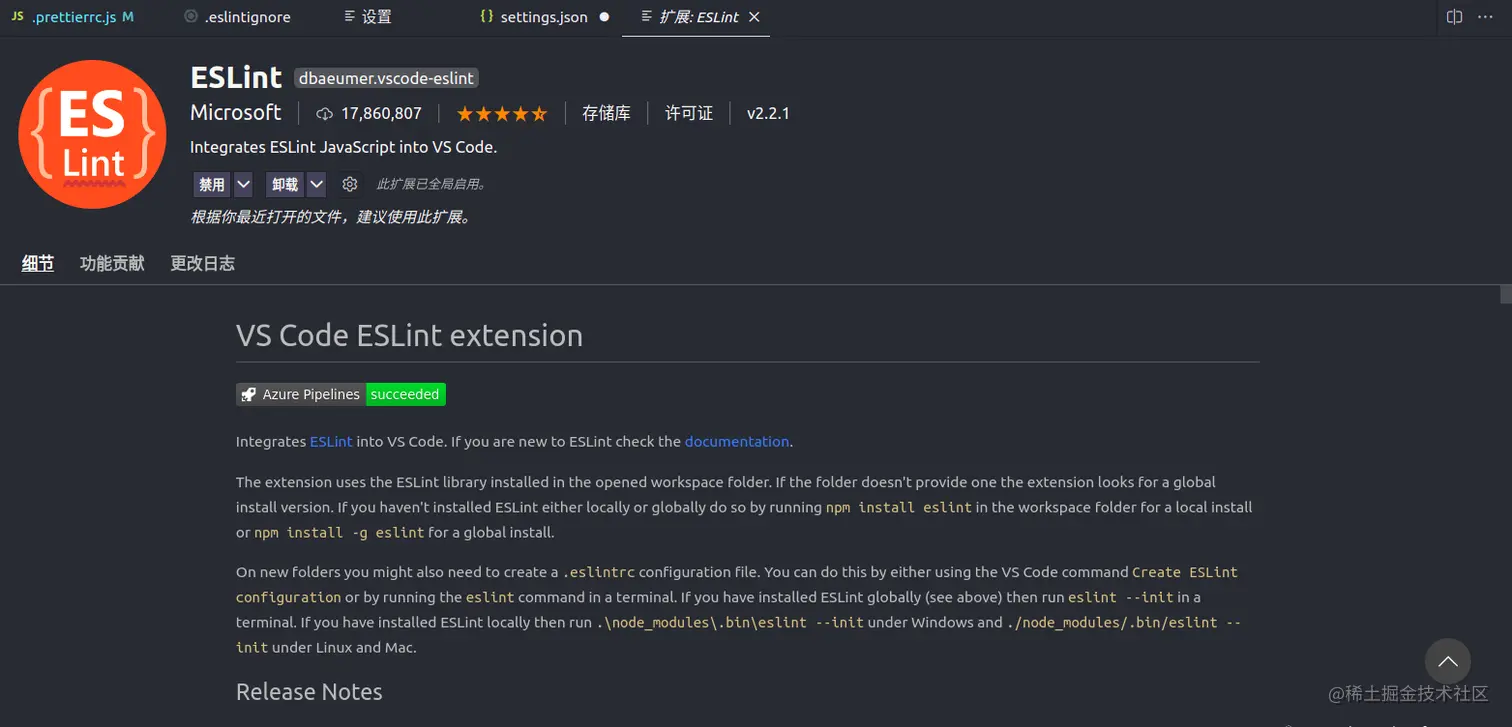Viewport: 1512px width, 727px height.
Task: Click the Release Notes heading
Action: click(x=309, y=692)
